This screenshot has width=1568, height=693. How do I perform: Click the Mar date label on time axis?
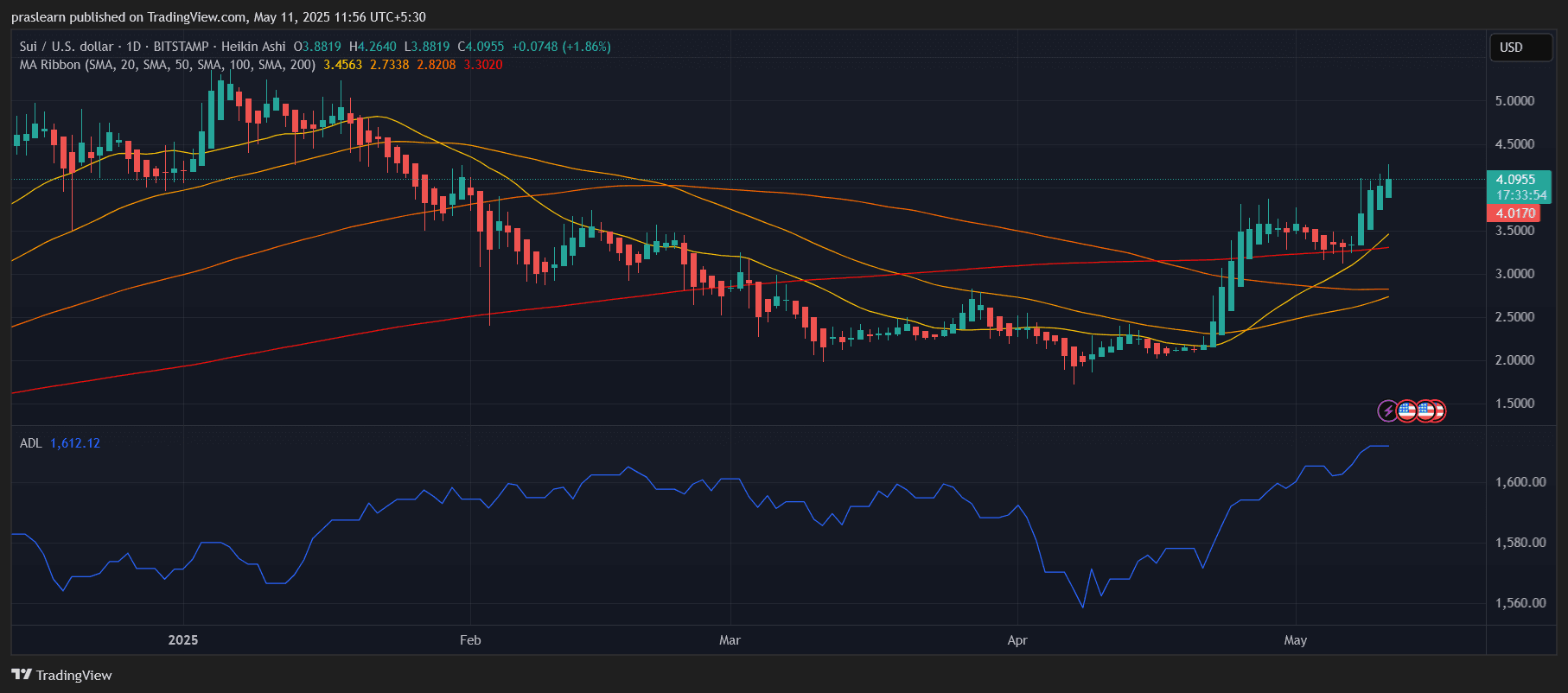pyautogui.click(x=730, y=640)
